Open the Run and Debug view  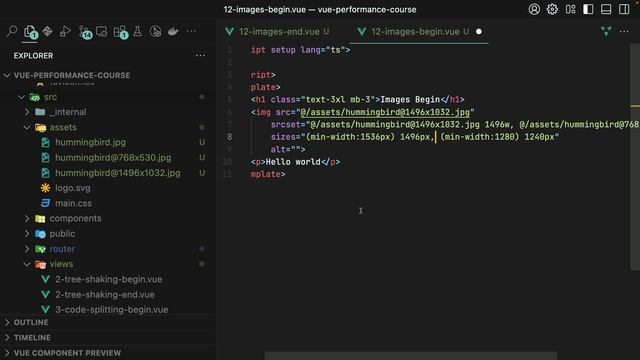65,31
